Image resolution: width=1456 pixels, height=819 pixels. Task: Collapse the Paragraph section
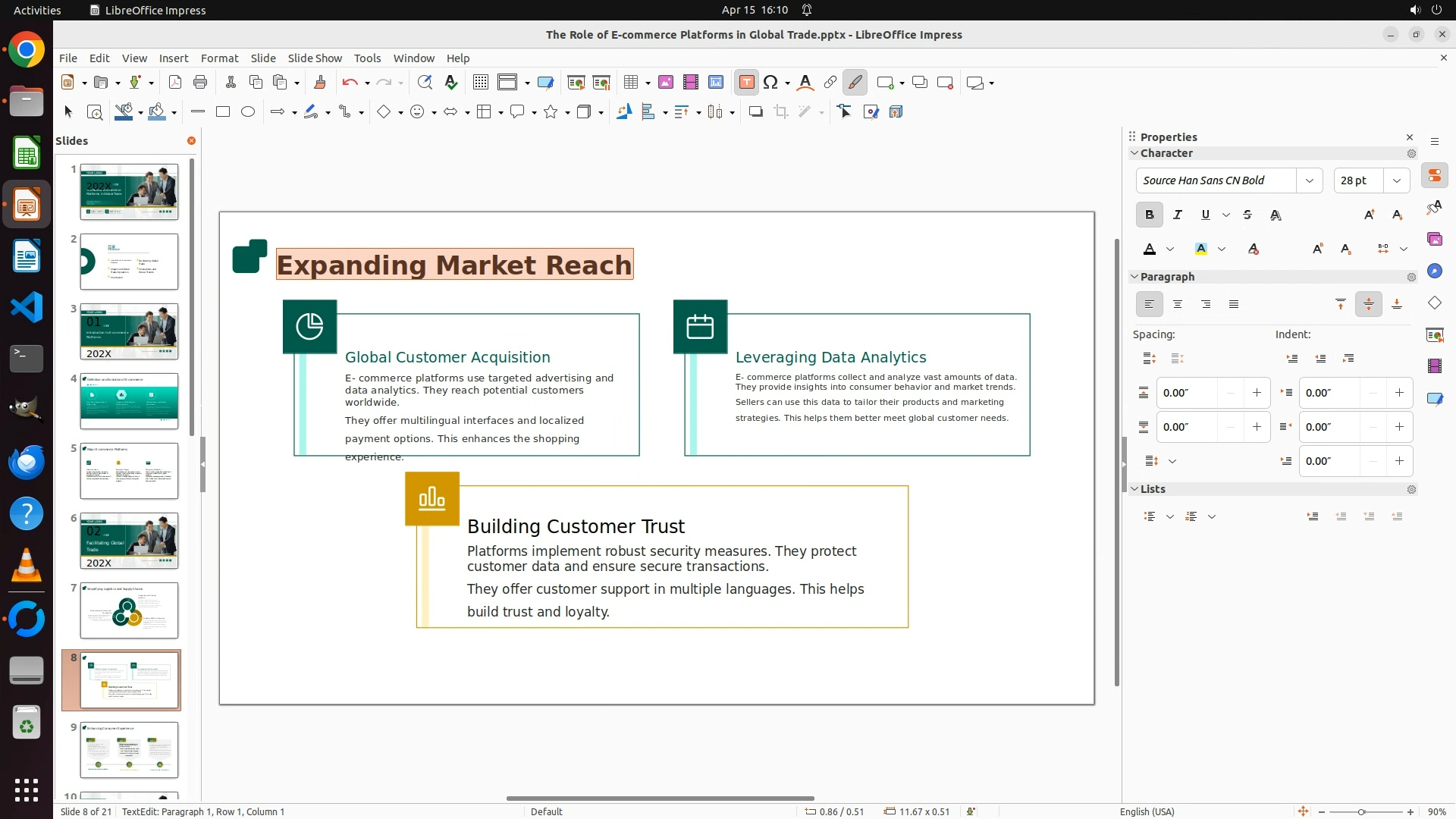pos(1134,277)
